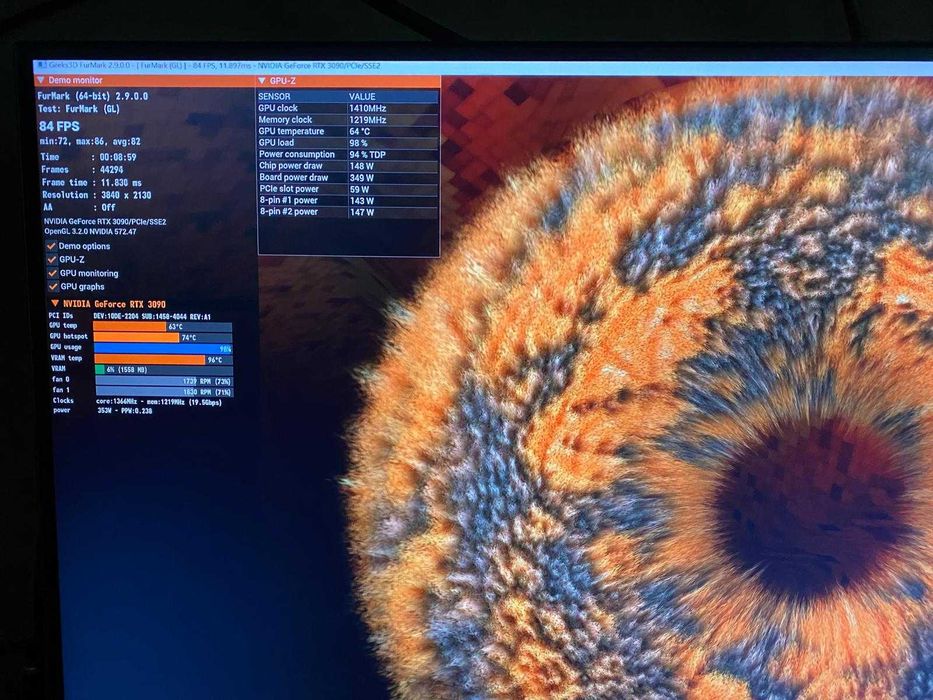Image resolution: width=933 pixels, height=700 pixels.
Task: Select the Chip power draw row
Action: click(x=348, y=166)
